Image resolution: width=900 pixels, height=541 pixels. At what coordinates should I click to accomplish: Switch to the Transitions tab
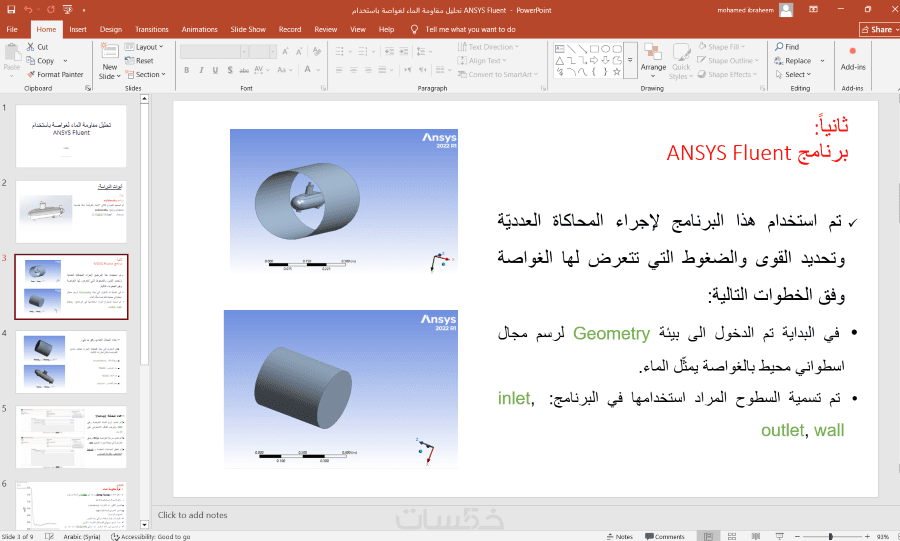point(152,29)
